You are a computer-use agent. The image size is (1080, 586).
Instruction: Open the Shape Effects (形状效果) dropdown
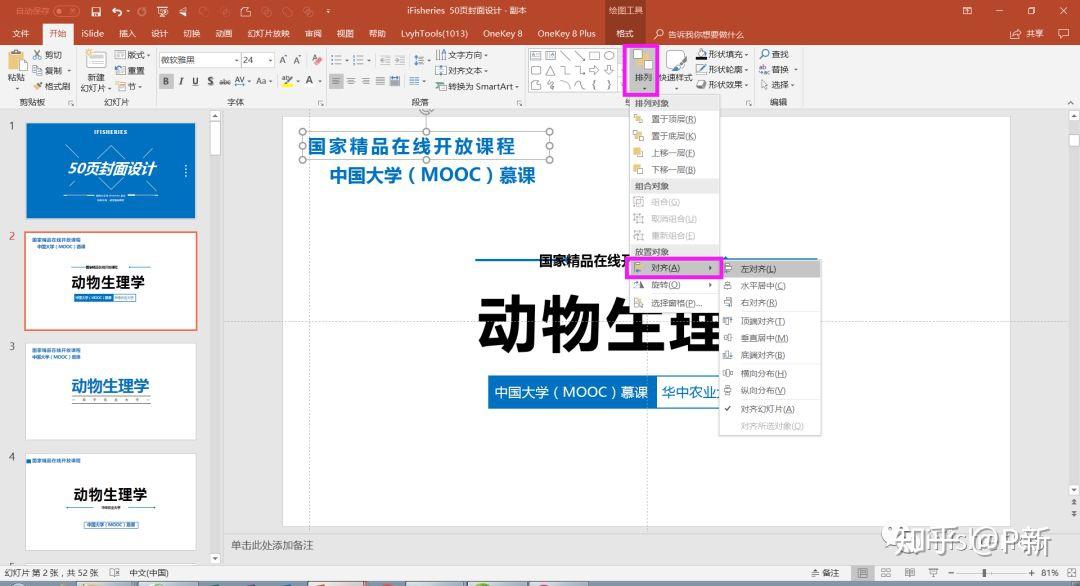[x=723, y=84]
